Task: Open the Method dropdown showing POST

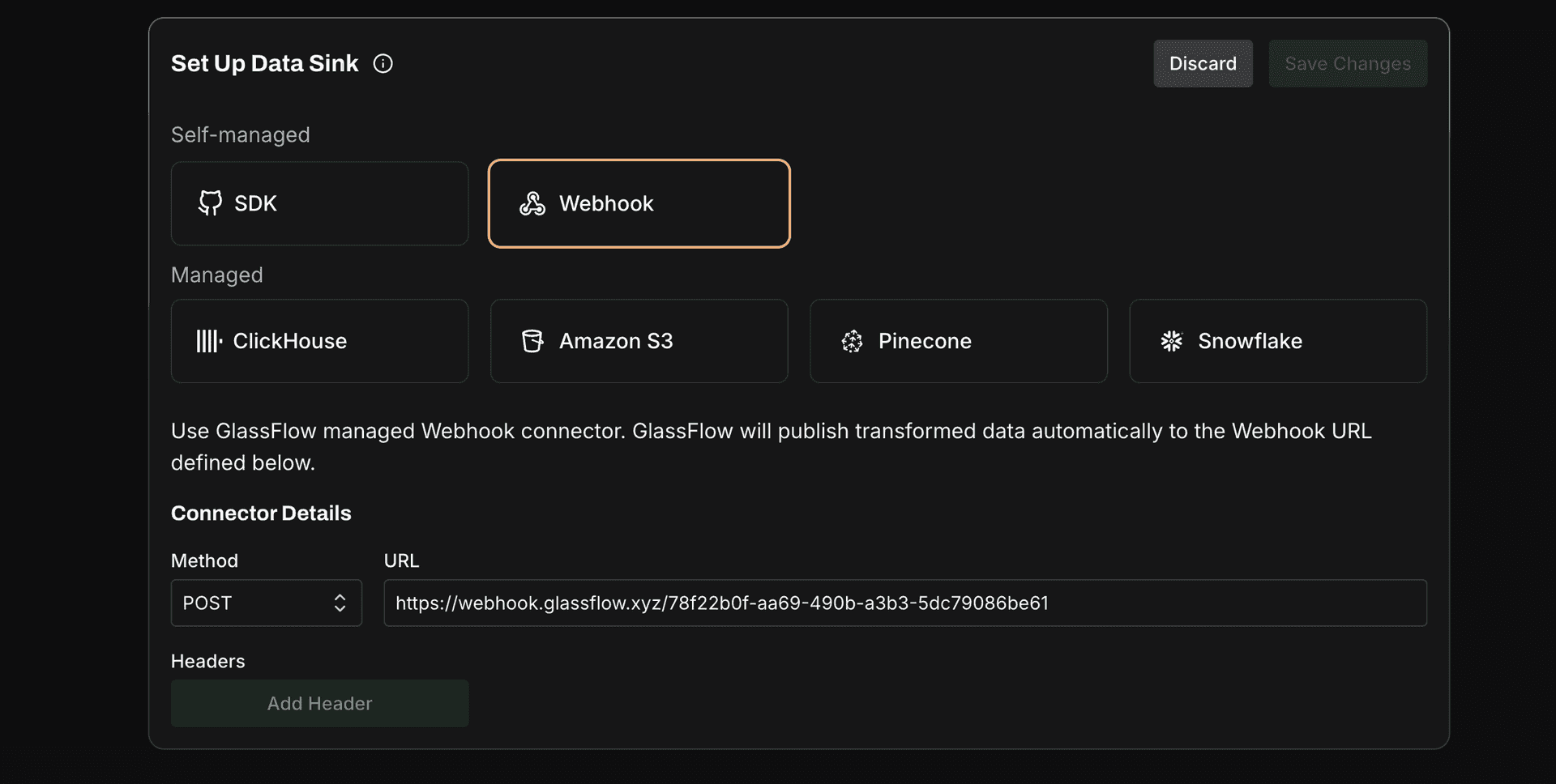Action: tap(251, 603)
